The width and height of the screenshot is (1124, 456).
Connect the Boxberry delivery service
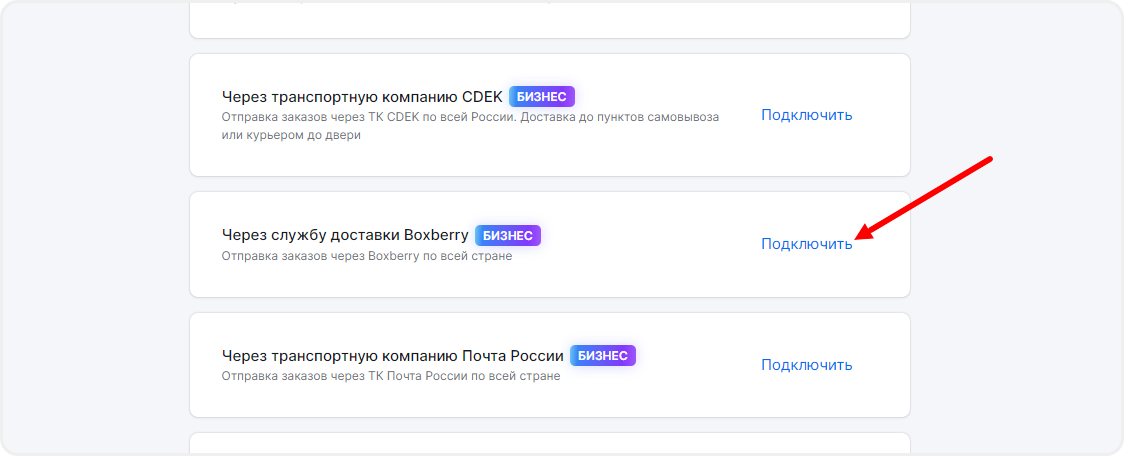point(806,244)
